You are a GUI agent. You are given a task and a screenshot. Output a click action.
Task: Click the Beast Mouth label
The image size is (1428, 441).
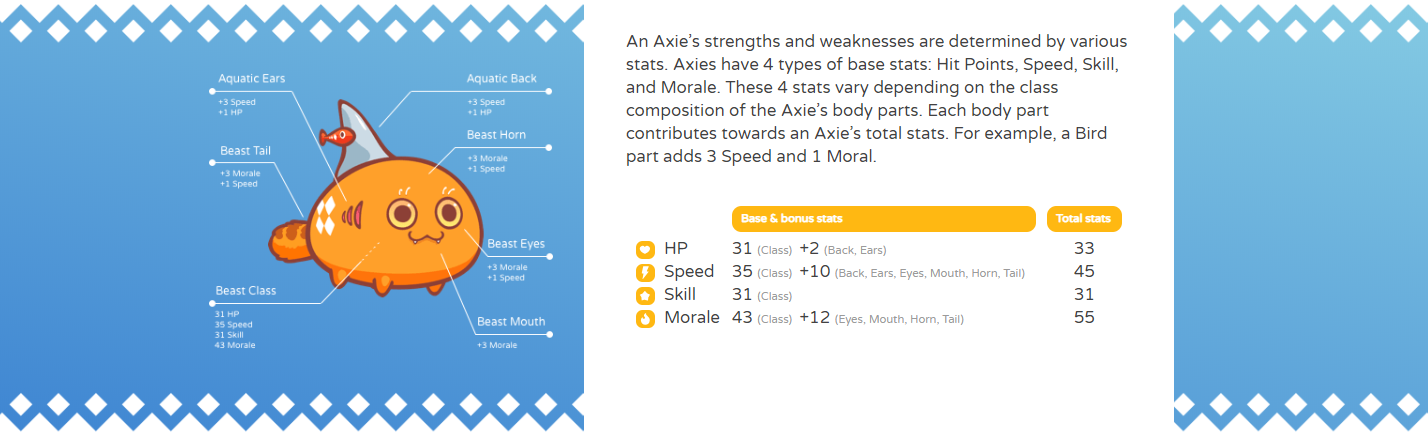coord(511,322)
